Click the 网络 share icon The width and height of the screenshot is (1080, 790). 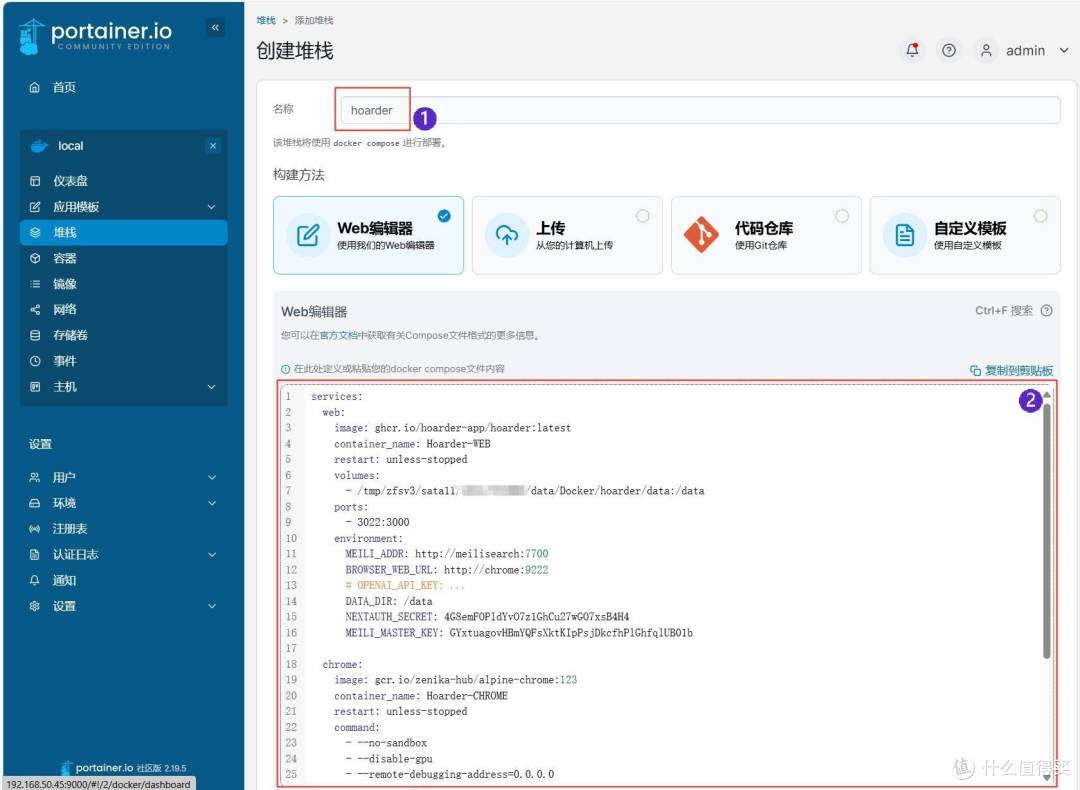click(35, 310)
